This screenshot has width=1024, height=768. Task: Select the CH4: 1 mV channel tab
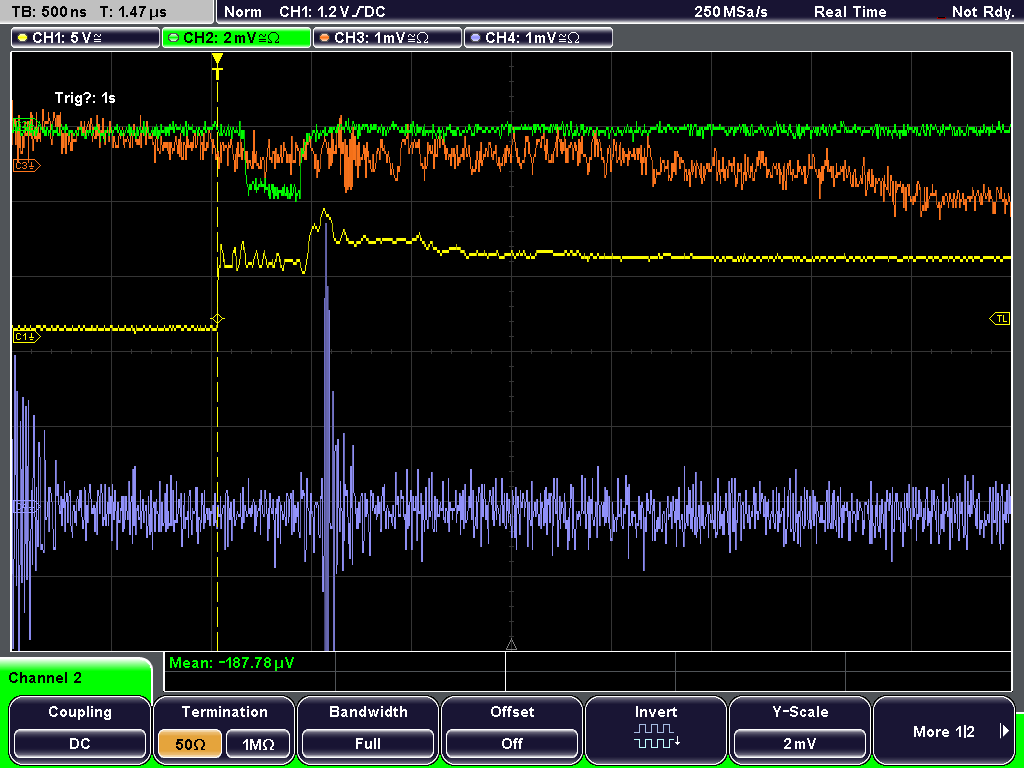[x=538, y=38]
